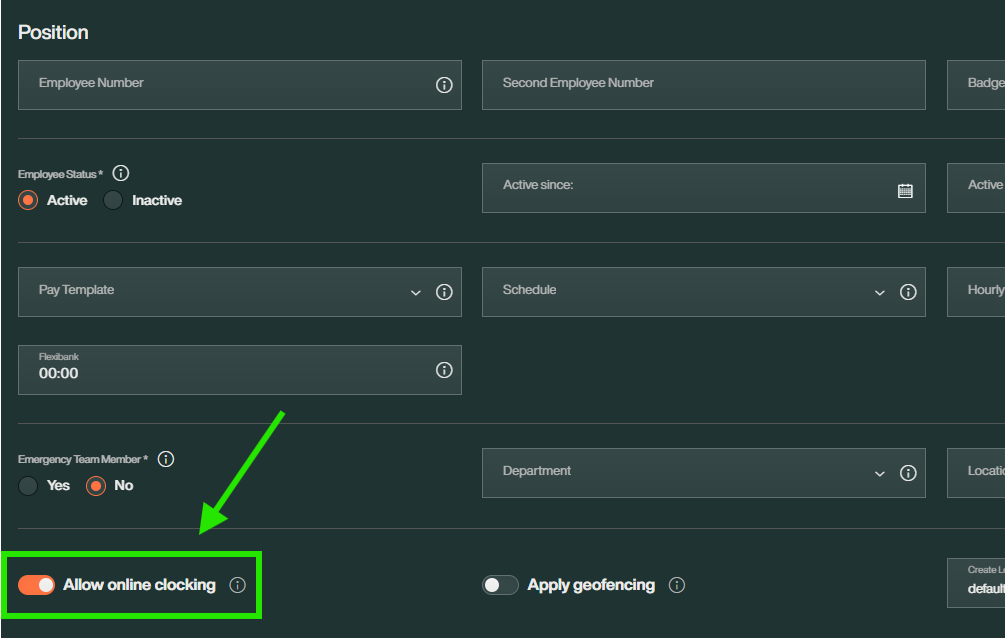Open calendar icon in Active since field

click(905, 190)
